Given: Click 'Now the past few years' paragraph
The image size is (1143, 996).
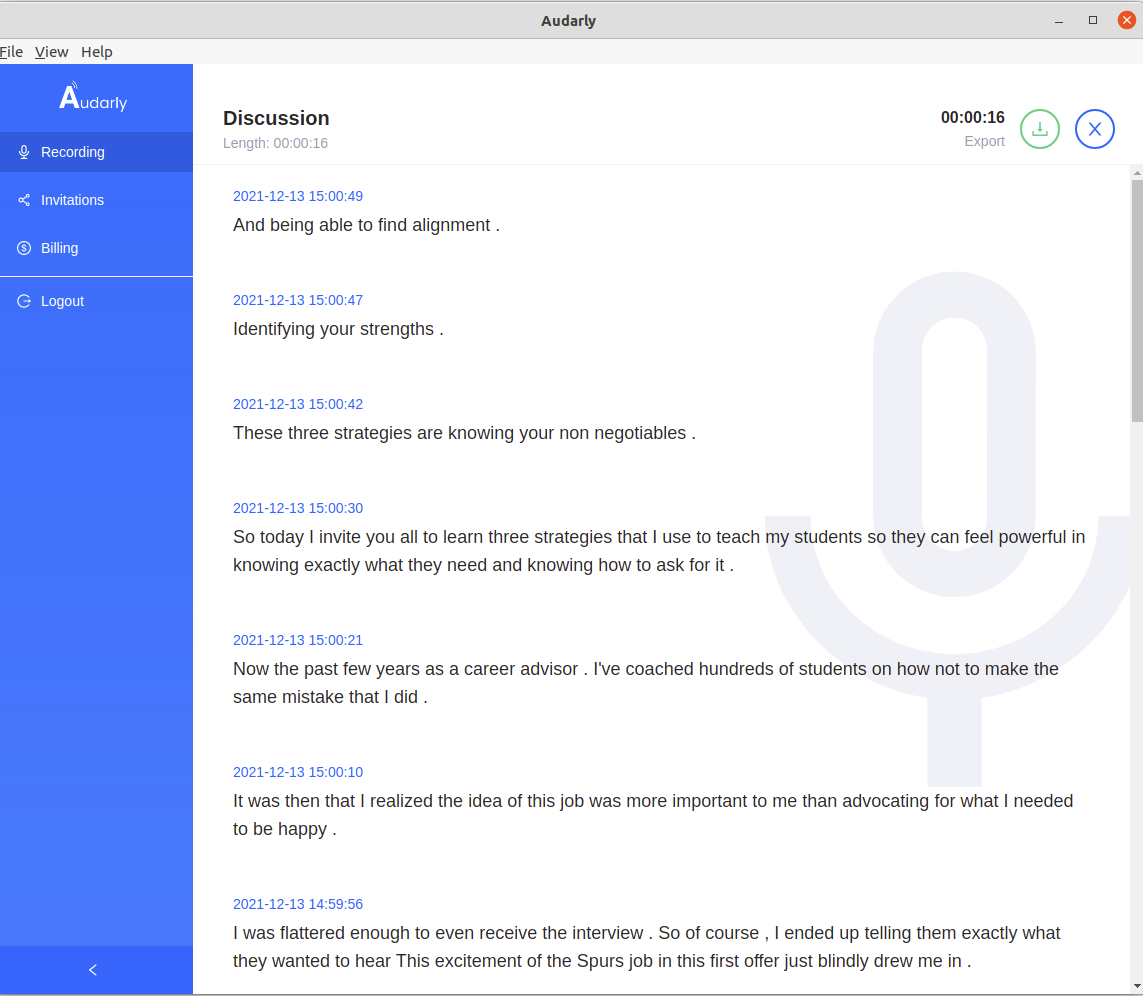Looking at the screenshot, I should pyautogui.click(x=646, y=682).
